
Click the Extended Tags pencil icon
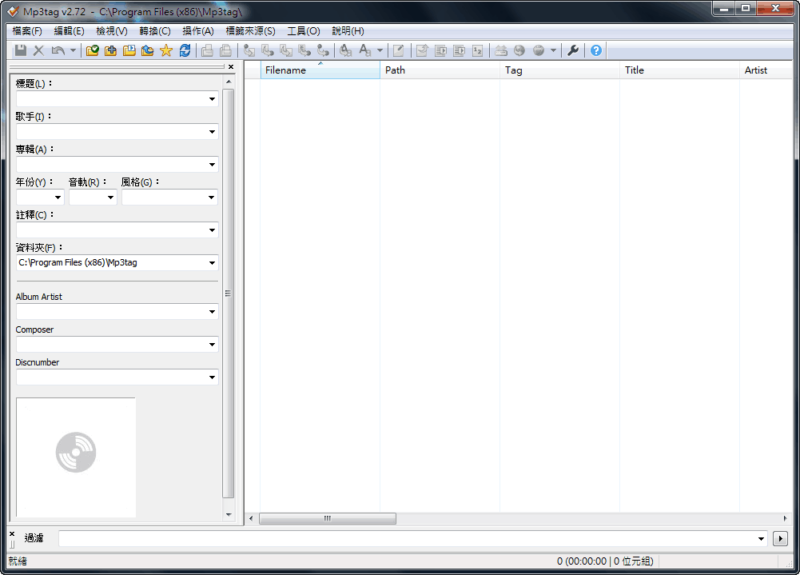[x=398, y=51]
